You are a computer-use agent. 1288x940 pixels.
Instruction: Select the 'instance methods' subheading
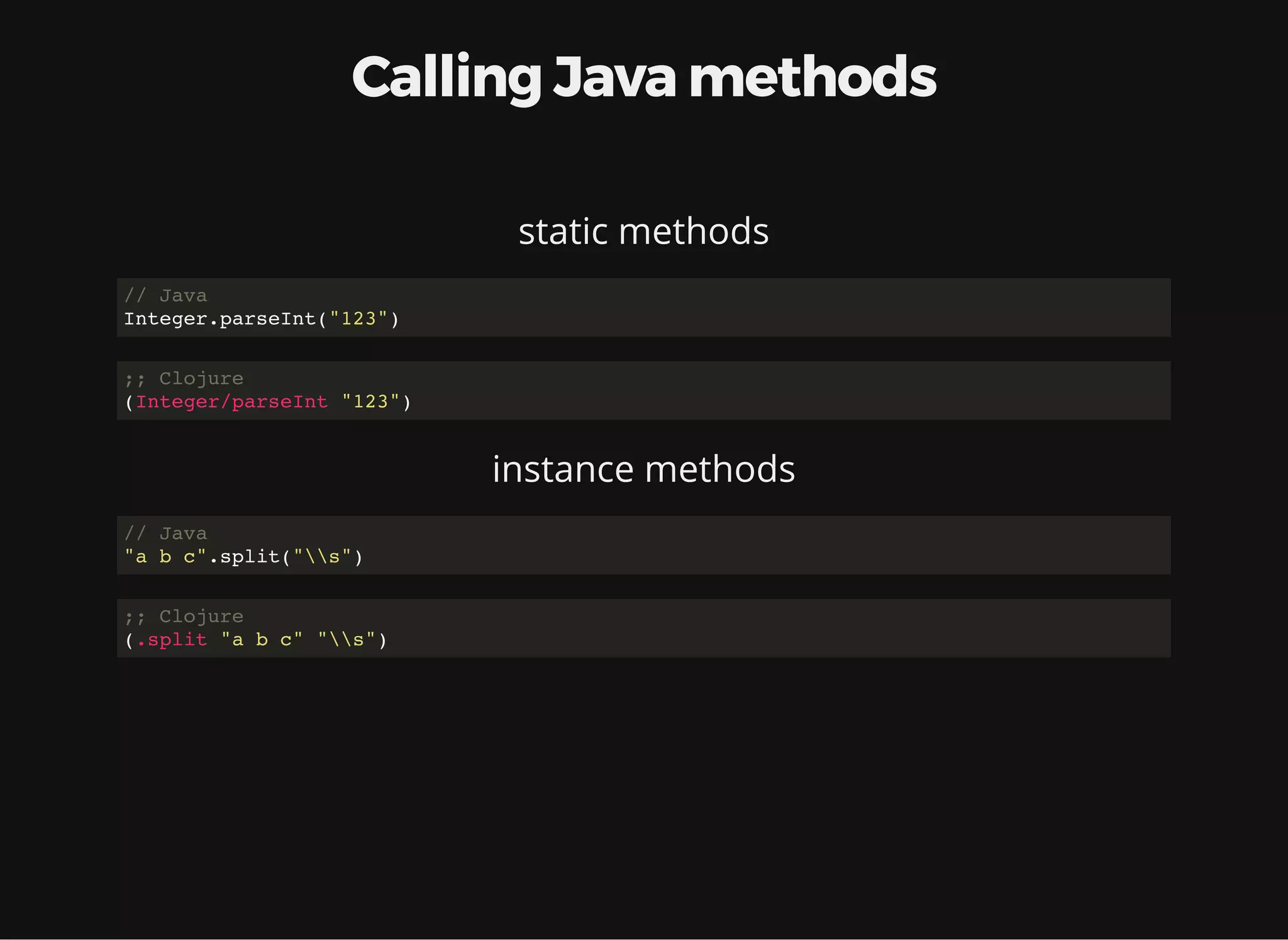(x=643, y=469)
